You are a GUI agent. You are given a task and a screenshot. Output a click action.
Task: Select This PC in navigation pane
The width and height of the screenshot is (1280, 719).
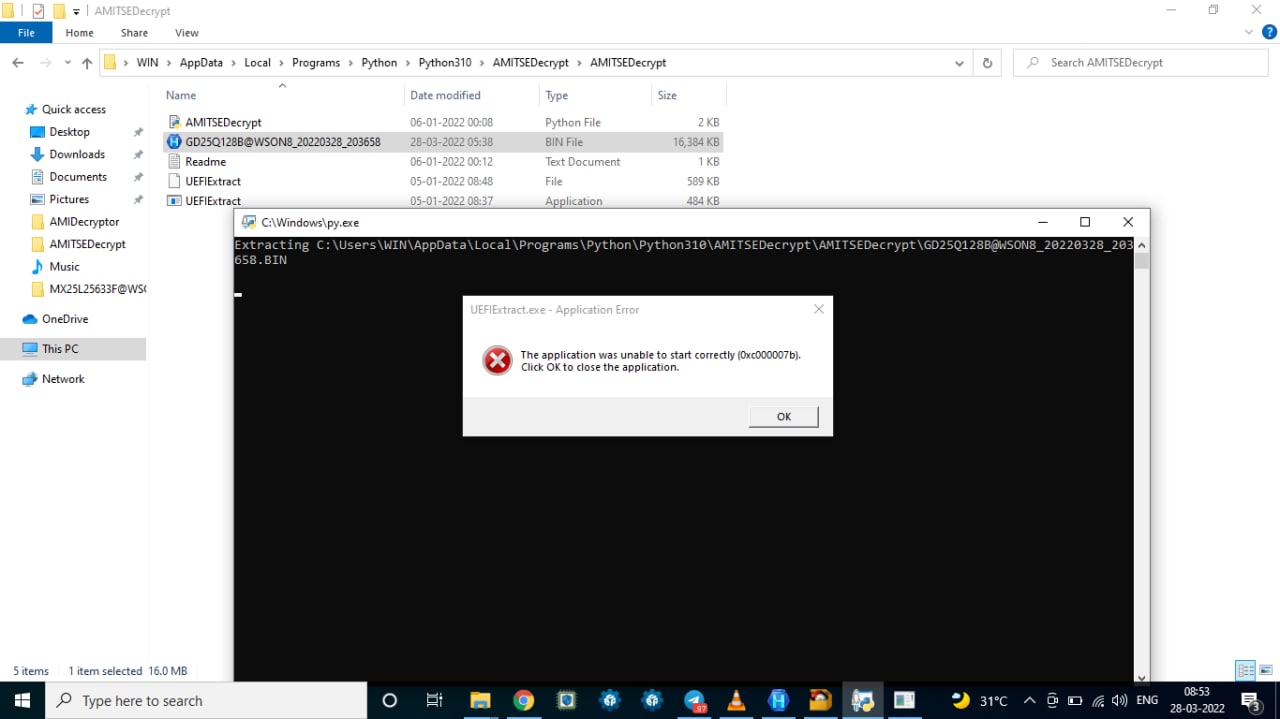[60, 349]
